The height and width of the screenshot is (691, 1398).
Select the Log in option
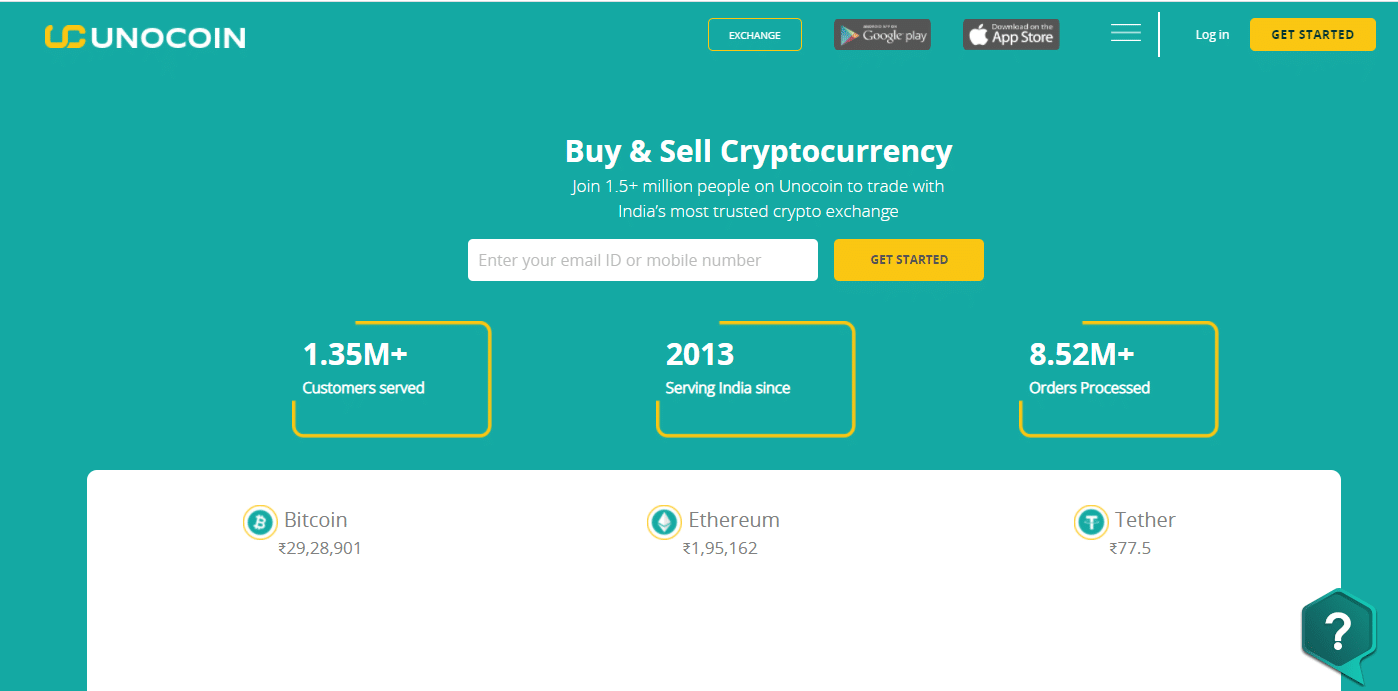(1211, 34)
